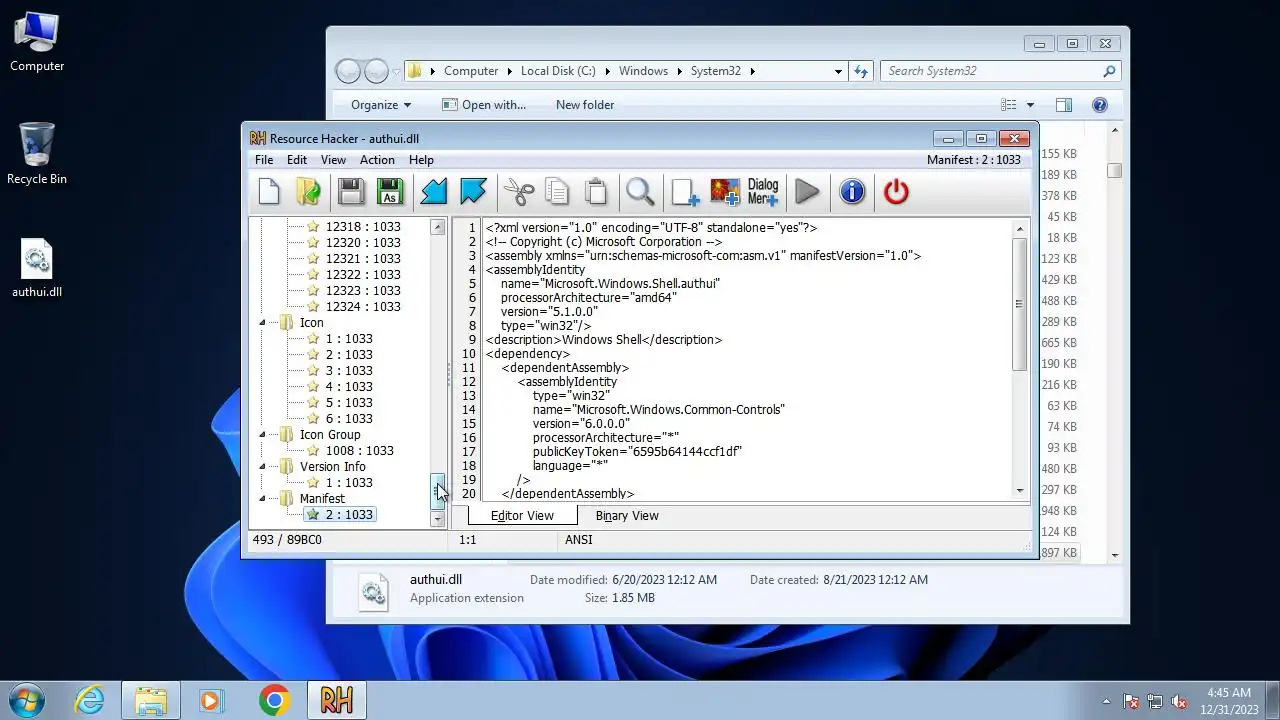Open the Organize dropdown in Explorer
Screen dimensions: 1280x720
pos(381,105)
